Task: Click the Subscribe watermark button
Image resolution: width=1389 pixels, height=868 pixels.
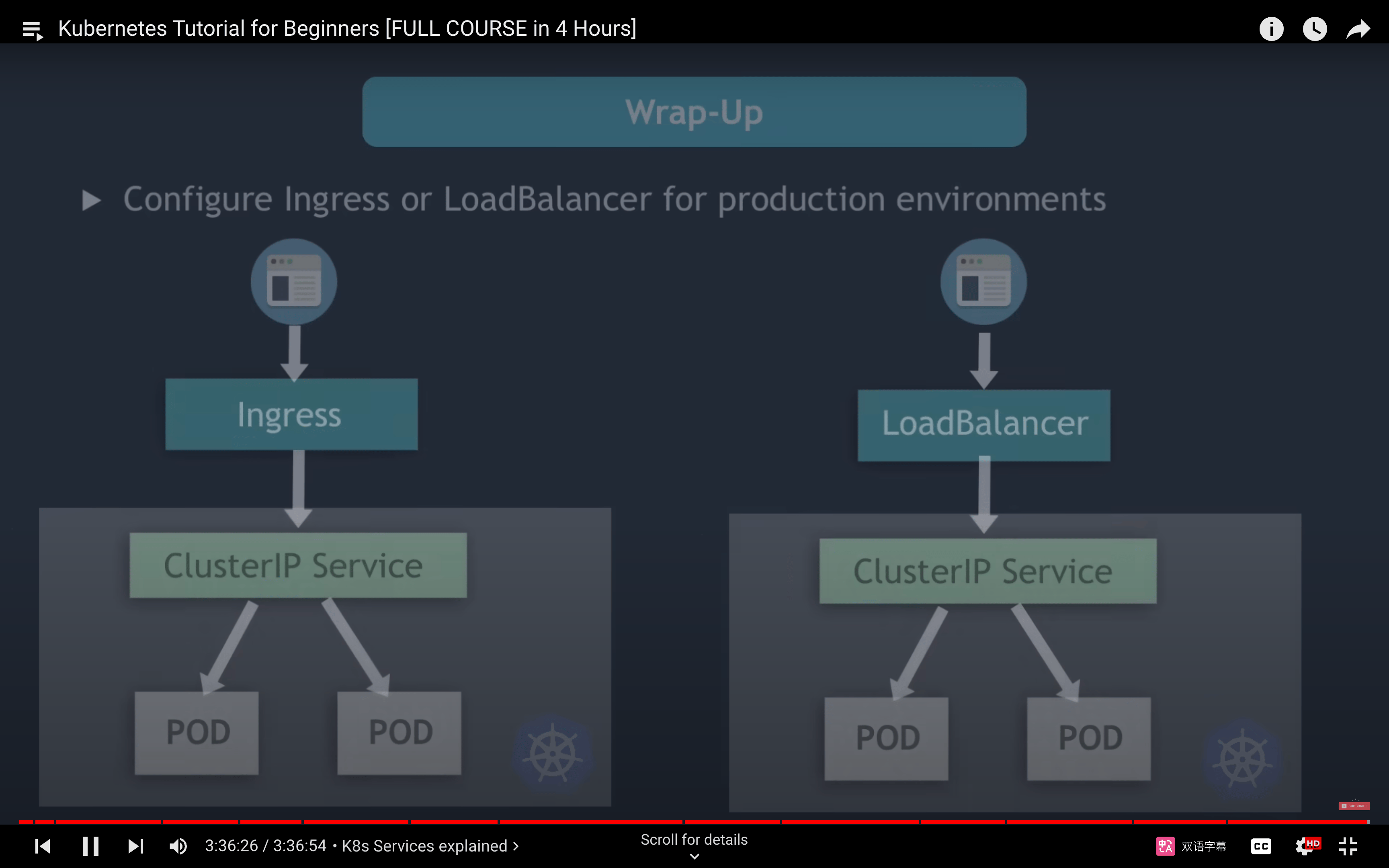Action: tap(1354, 806)
